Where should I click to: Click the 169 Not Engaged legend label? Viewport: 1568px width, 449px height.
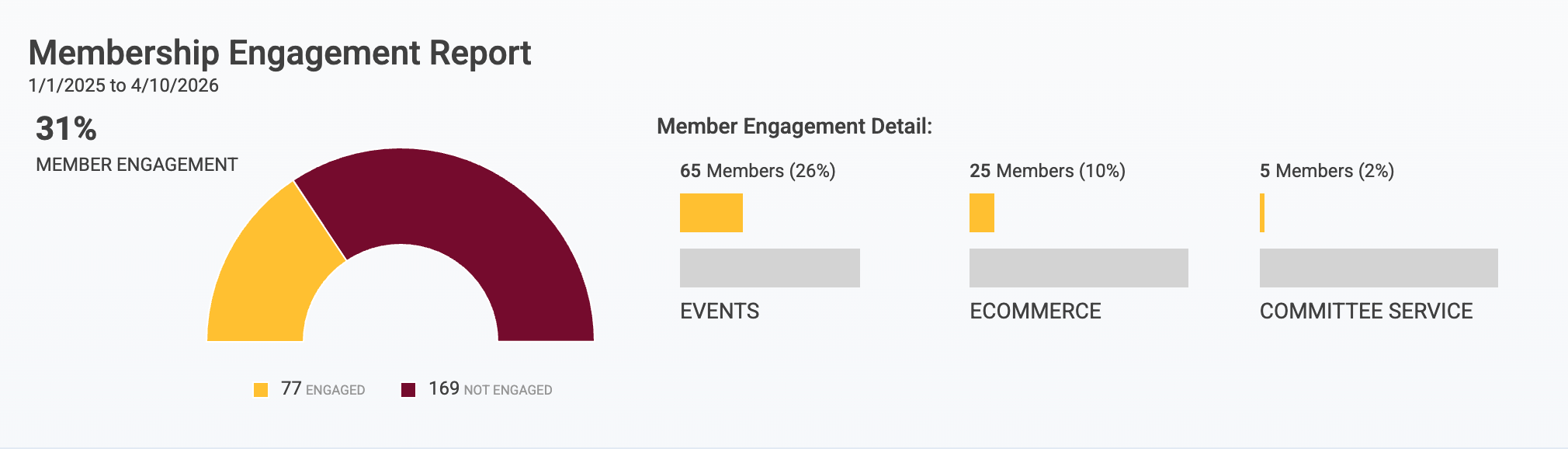tap(491, 389)
